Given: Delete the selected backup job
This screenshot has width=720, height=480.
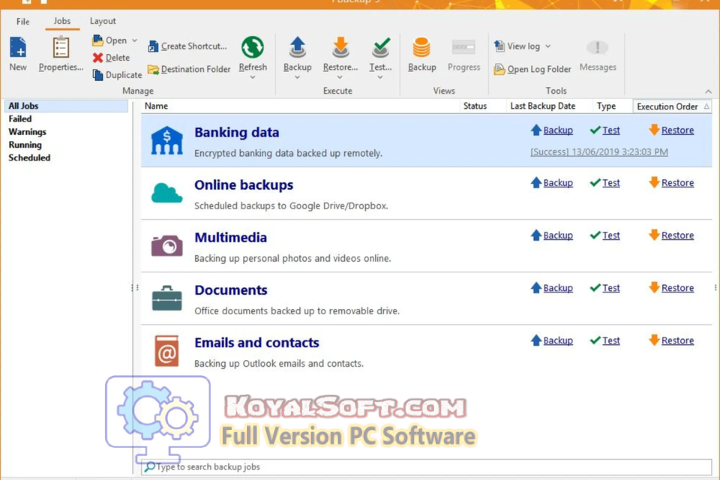Looking at the screenshot, I should click(x=111, y=57).
